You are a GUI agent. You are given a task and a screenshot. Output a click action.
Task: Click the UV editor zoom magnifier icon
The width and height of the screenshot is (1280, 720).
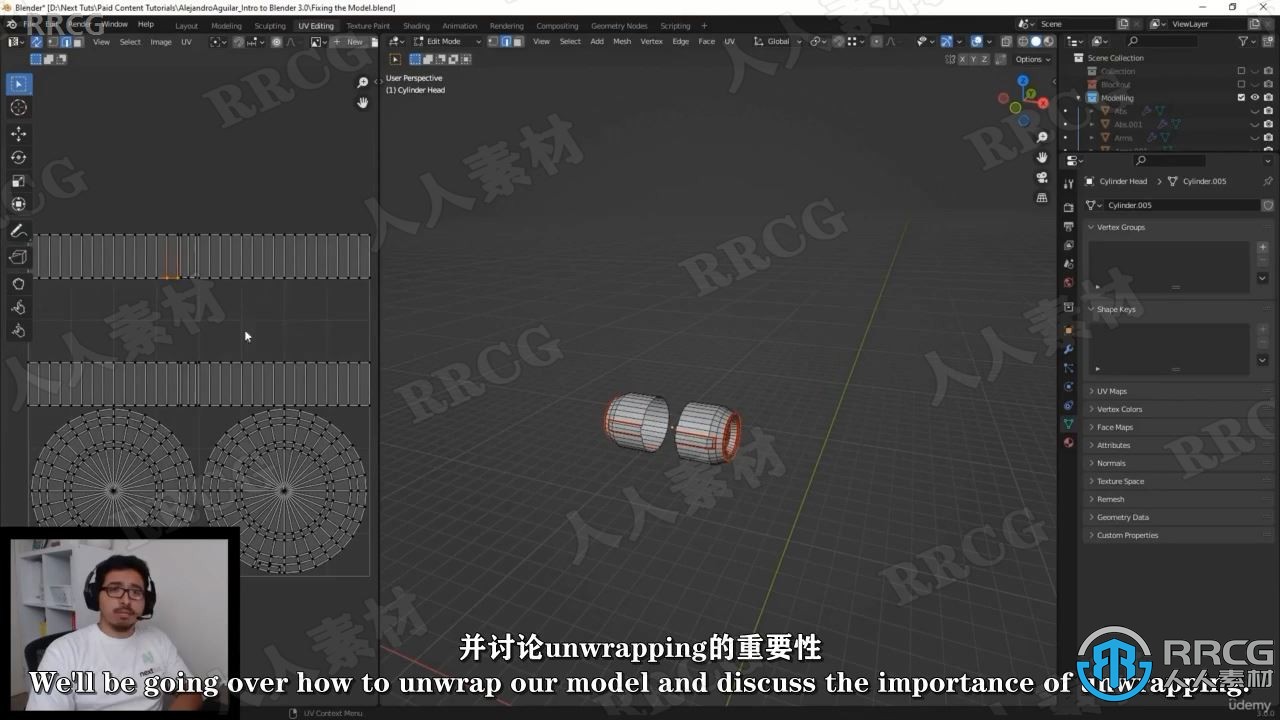pyautogui.click(x=363, y=83)
